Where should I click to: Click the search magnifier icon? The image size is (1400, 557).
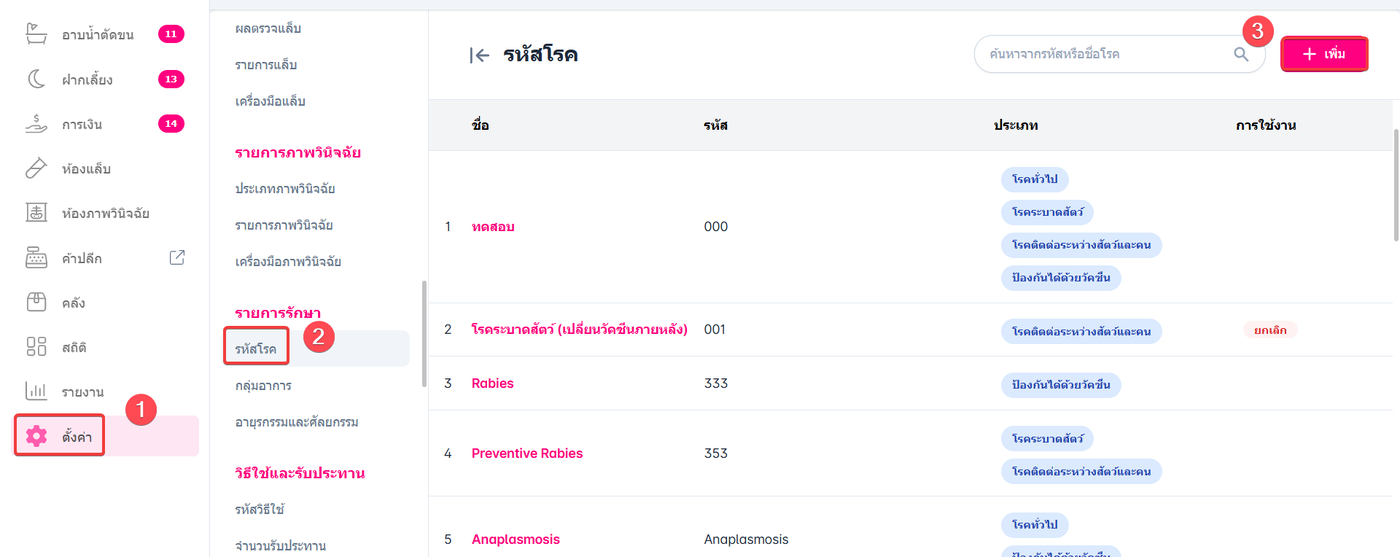[1241, 54]
